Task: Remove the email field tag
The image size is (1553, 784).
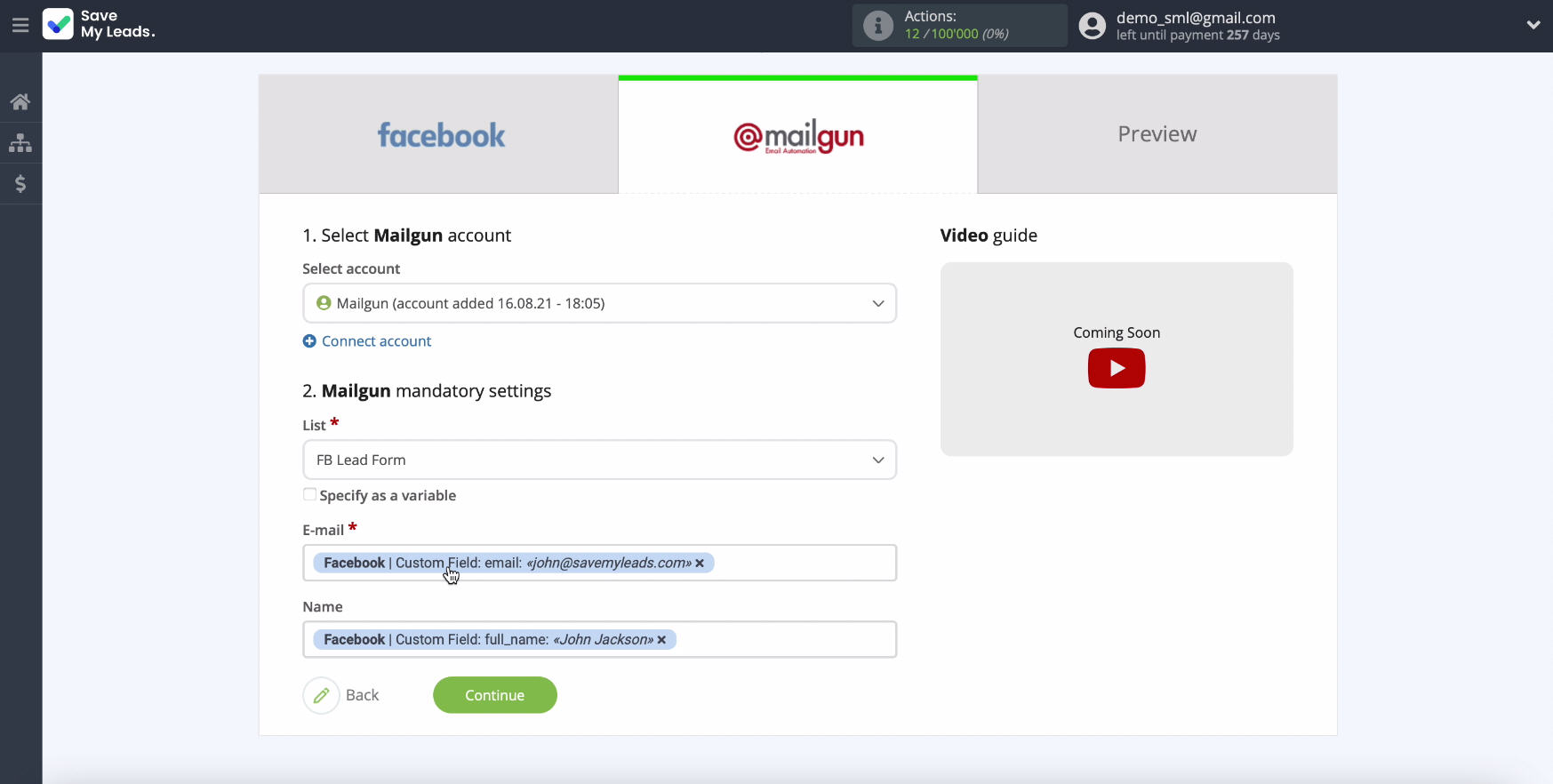Action: 700,563
